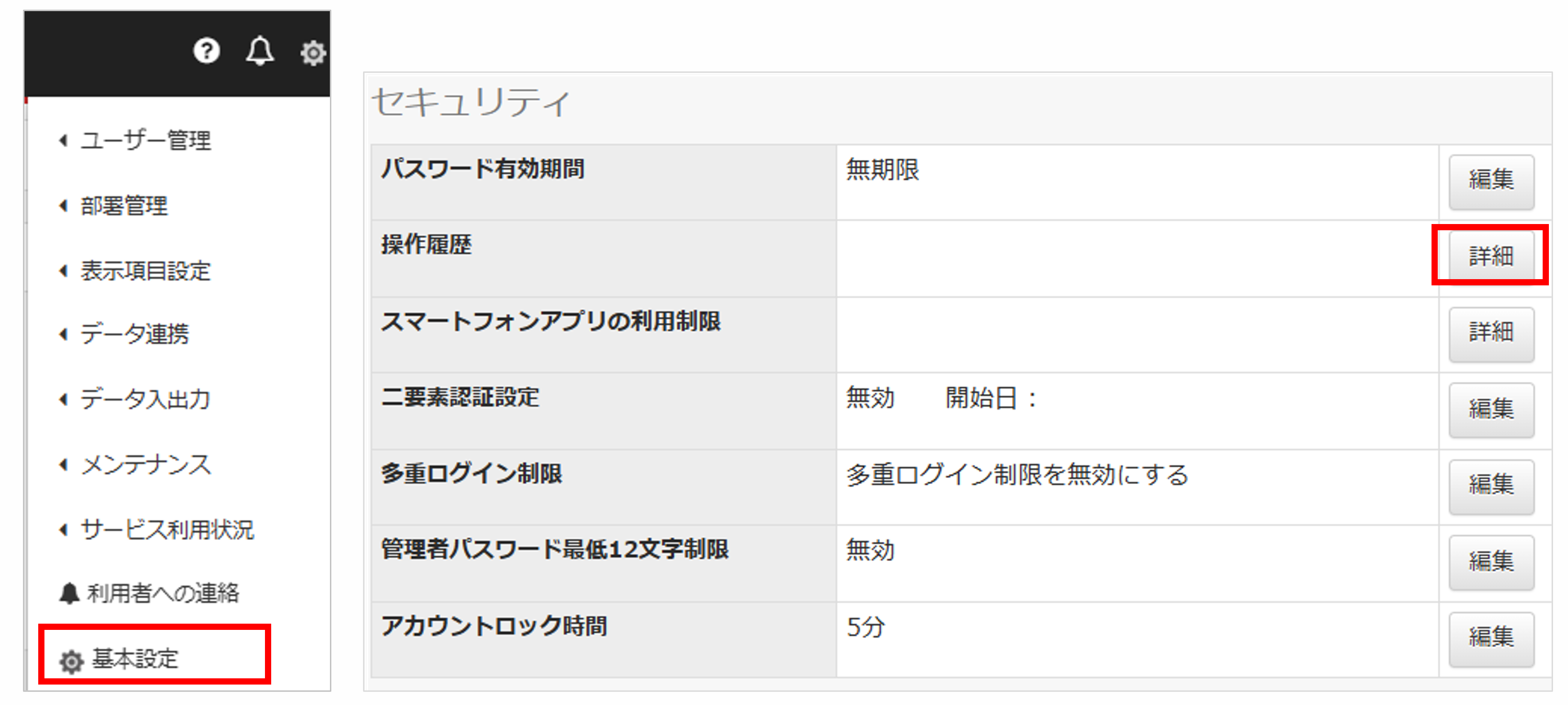Select サービス利用状況 in sidebar

(x=167, y=530)
